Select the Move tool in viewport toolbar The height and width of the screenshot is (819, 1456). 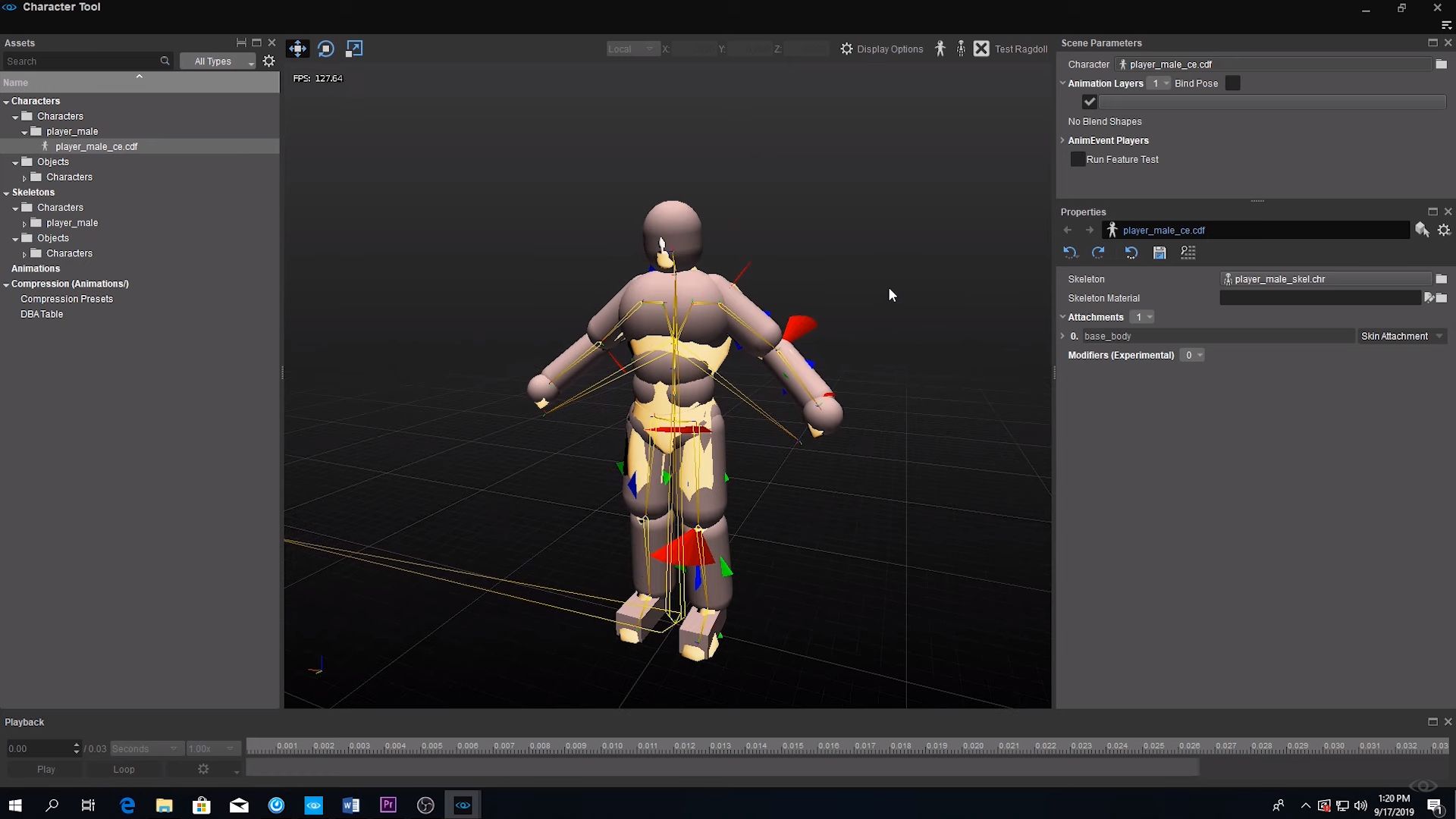click(x=297, y=48)
